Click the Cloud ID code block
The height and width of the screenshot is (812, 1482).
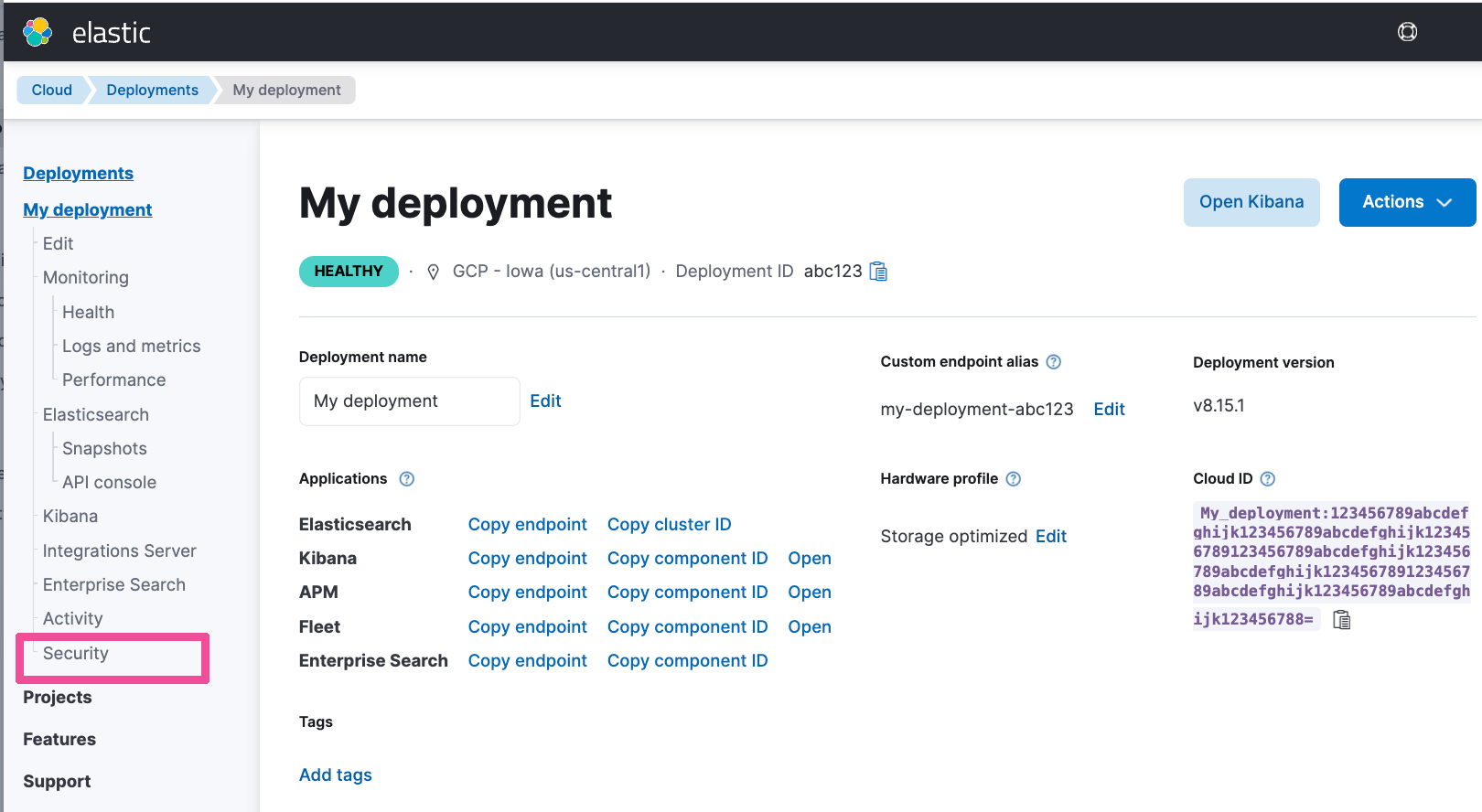[x=1331, y=566]
